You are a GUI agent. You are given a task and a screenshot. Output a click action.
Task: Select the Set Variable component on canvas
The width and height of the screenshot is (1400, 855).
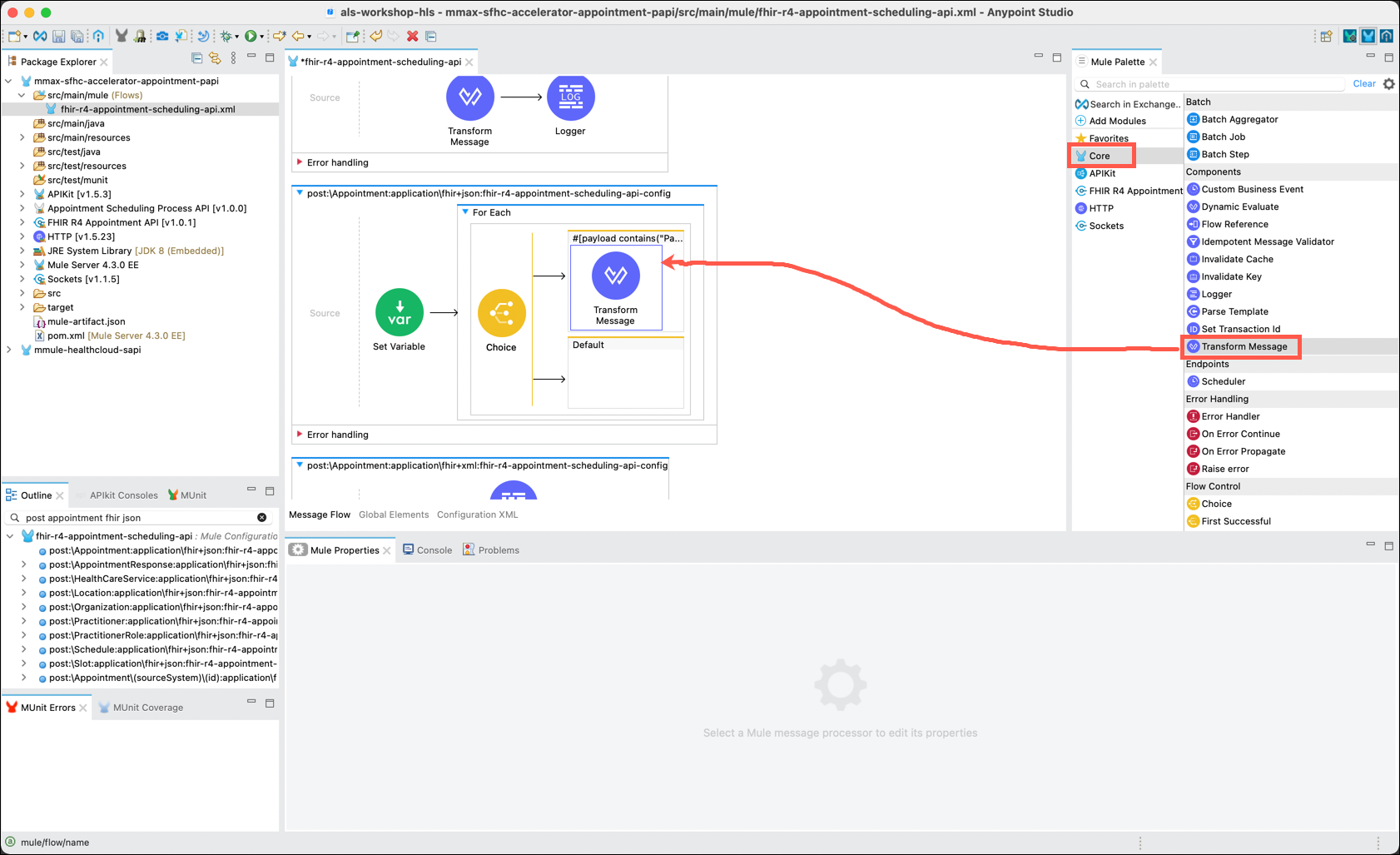point(400,320)
